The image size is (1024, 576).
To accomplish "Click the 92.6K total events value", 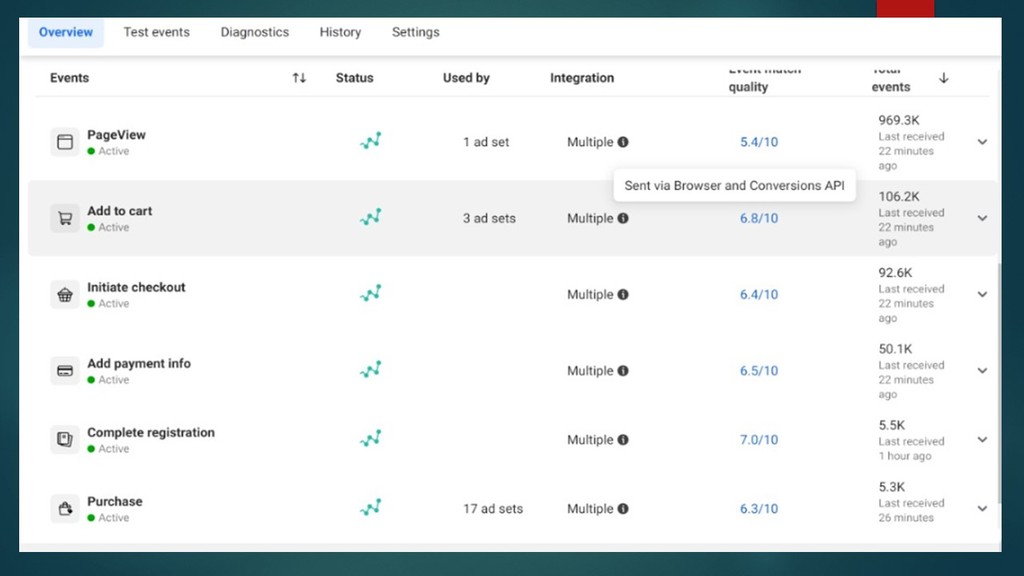I will (x=895, y=273).
